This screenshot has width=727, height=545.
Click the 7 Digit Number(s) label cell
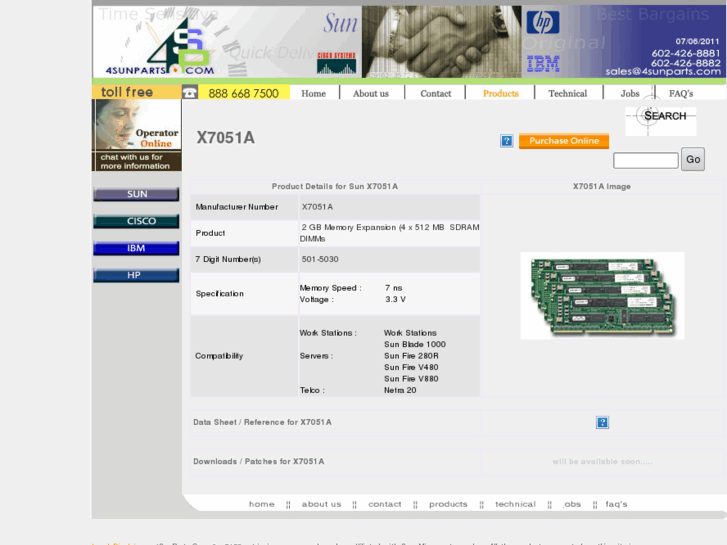click(244, 259)
